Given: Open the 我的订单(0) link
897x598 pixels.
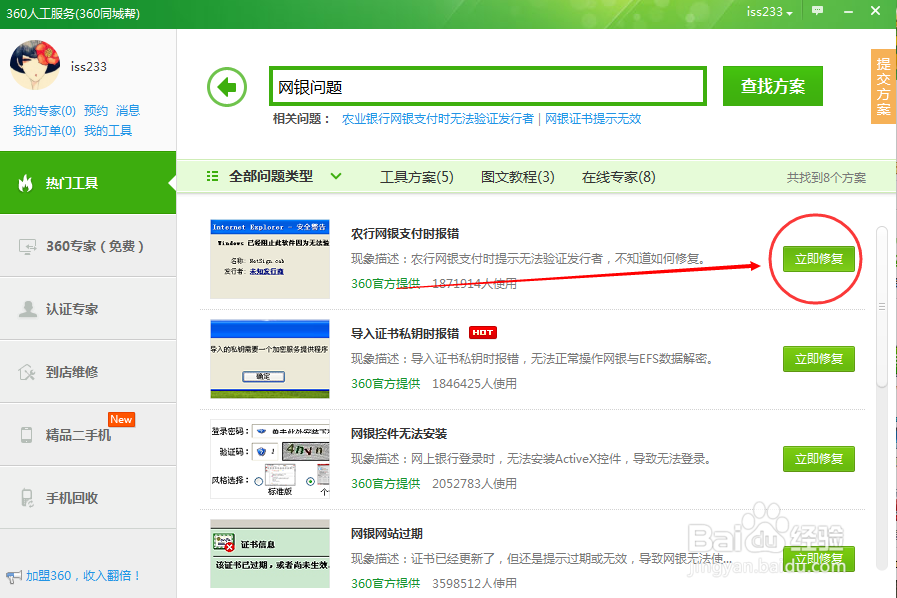Looking at the screenshot, I should tap(44, 131).
